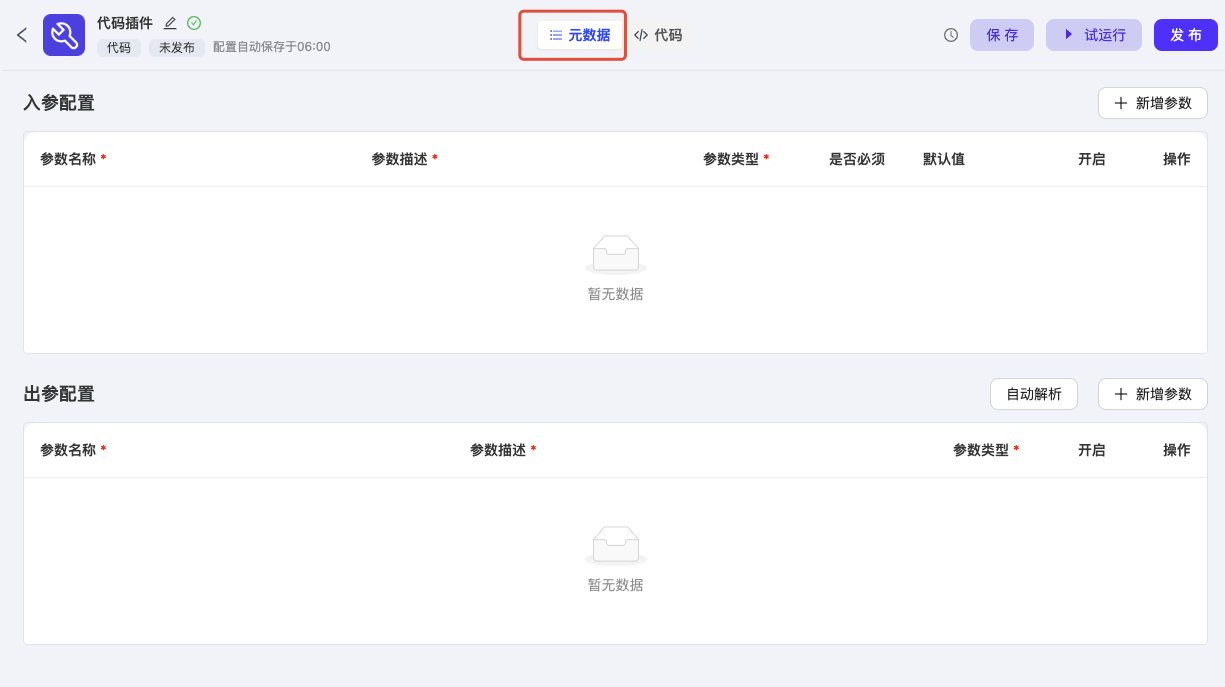
Task: Add a parameter in 出参配置 with 新增参数
Action: 1152,394
